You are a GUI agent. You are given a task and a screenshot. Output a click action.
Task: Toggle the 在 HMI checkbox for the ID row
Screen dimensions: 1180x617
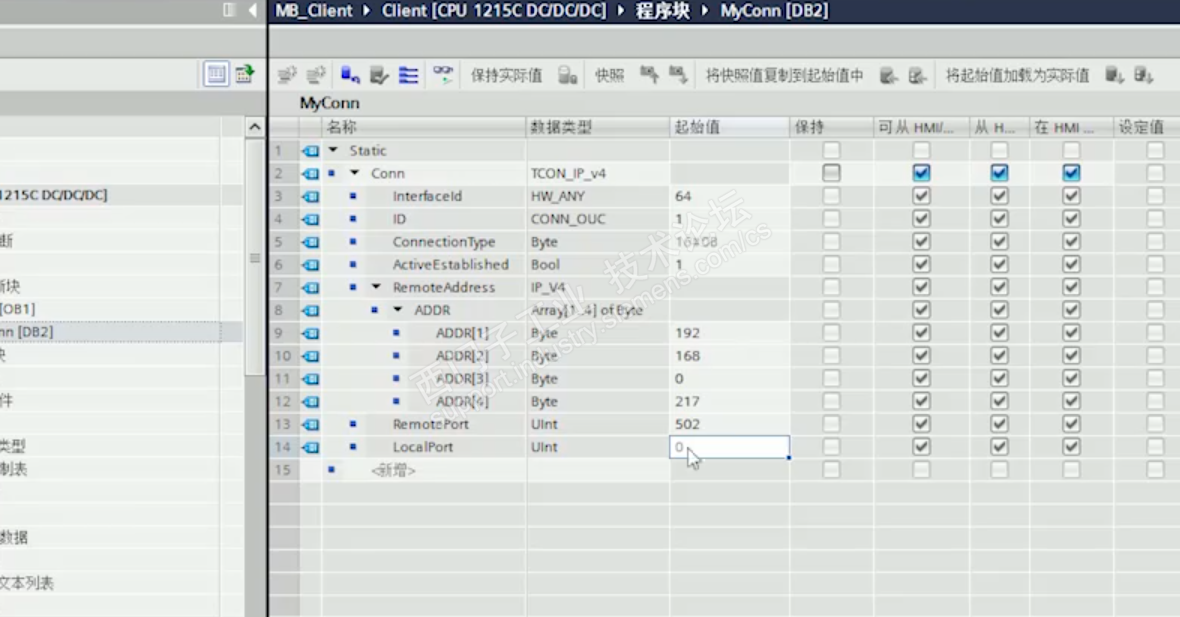tap(1071, 219)
